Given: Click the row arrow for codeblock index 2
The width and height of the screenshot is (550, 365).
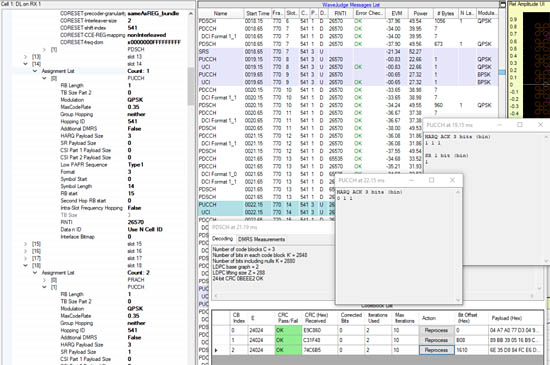Looking at the screenshot, I should click(216, 350).
